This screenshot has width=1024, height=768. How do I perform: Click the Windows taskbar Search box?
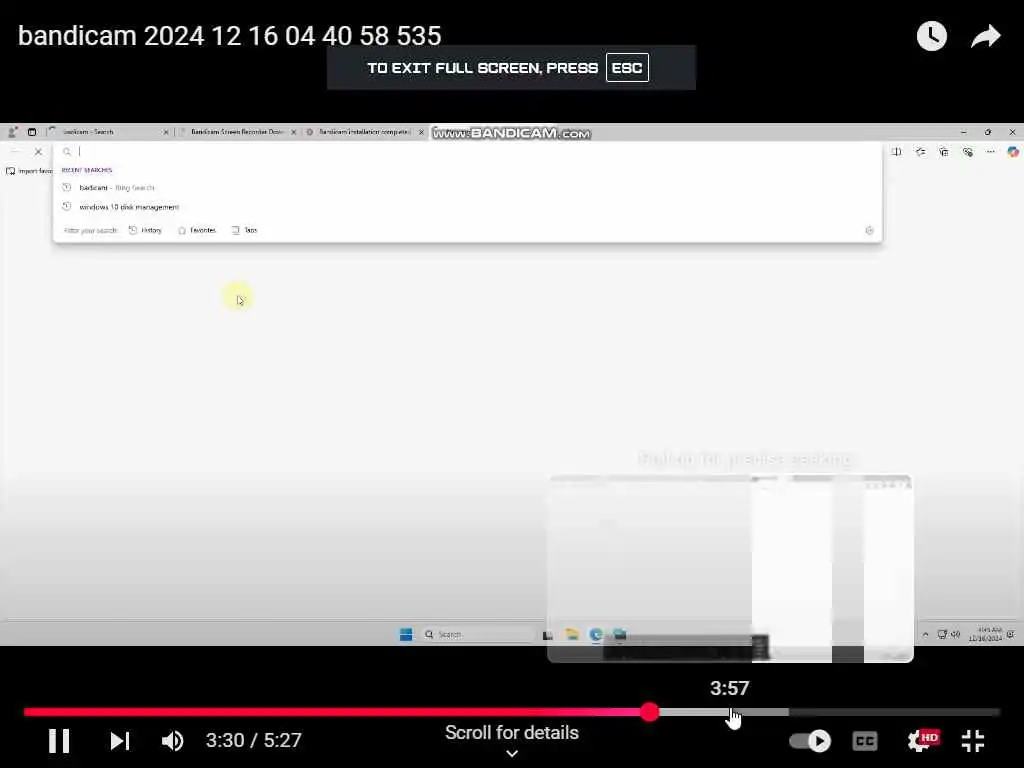479,634
